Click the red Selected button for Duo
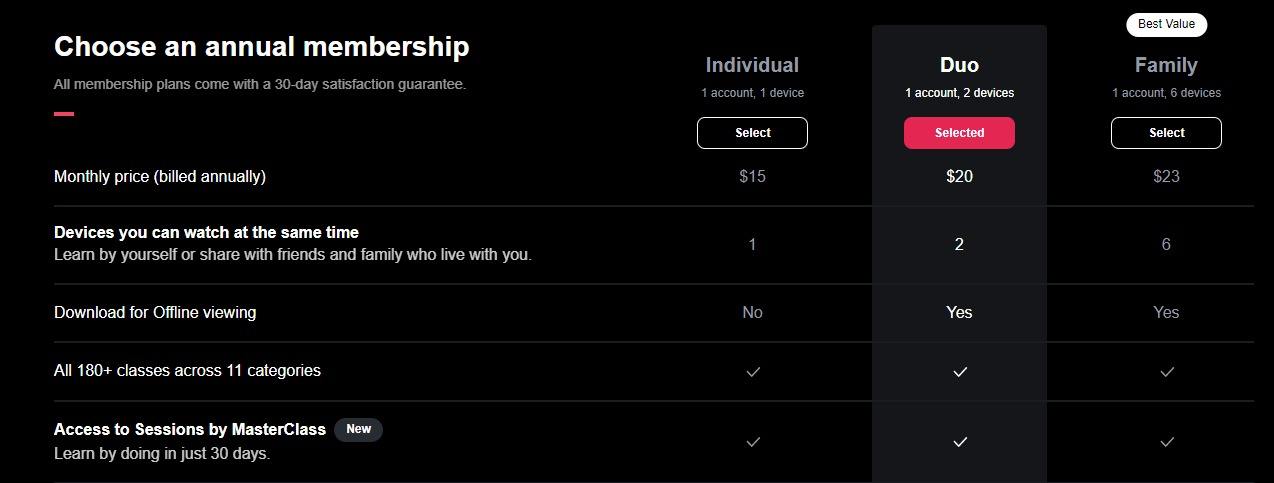 (959, 133)
